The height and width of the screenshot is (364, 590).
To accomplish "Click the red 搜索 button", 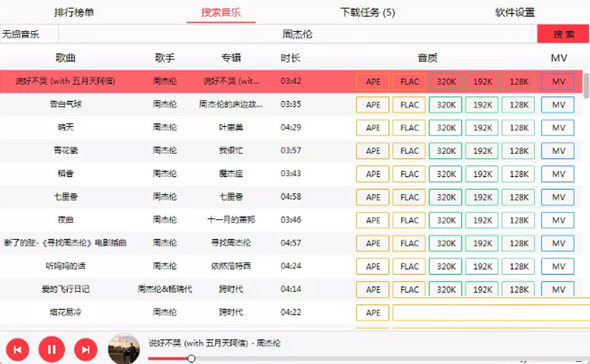I will tap(563, 34).
